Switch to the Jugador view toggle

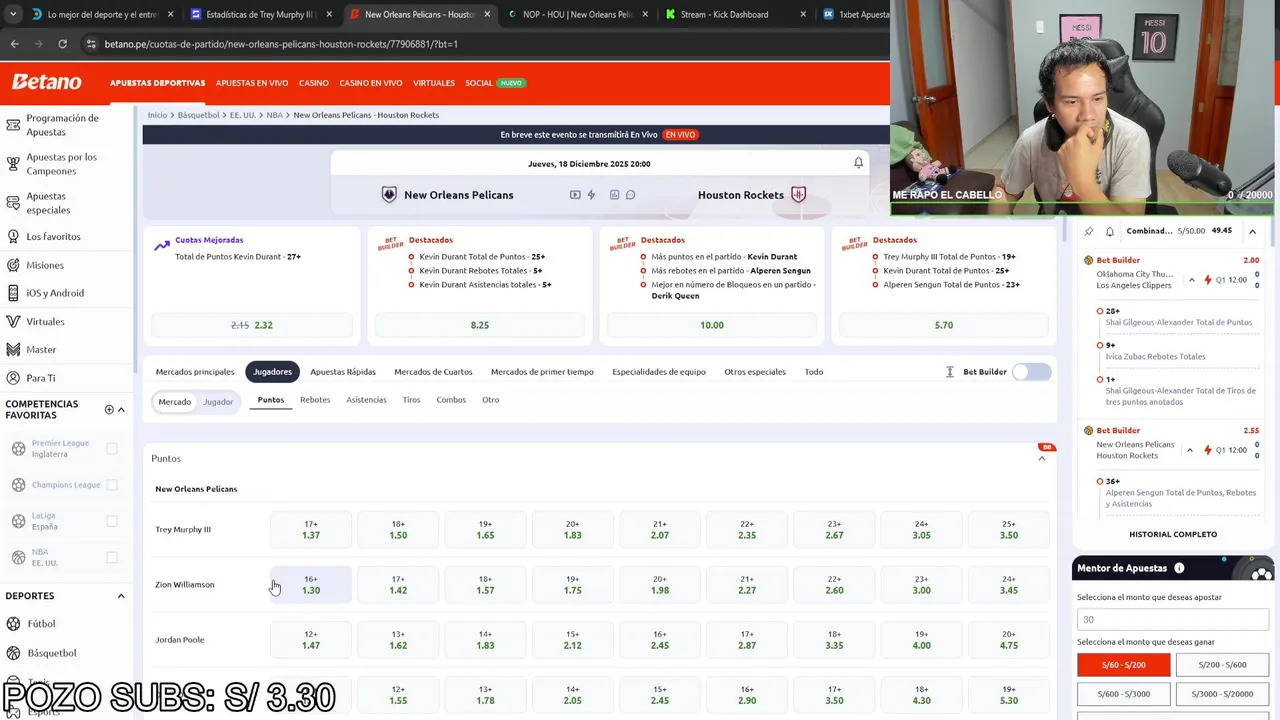218,402
